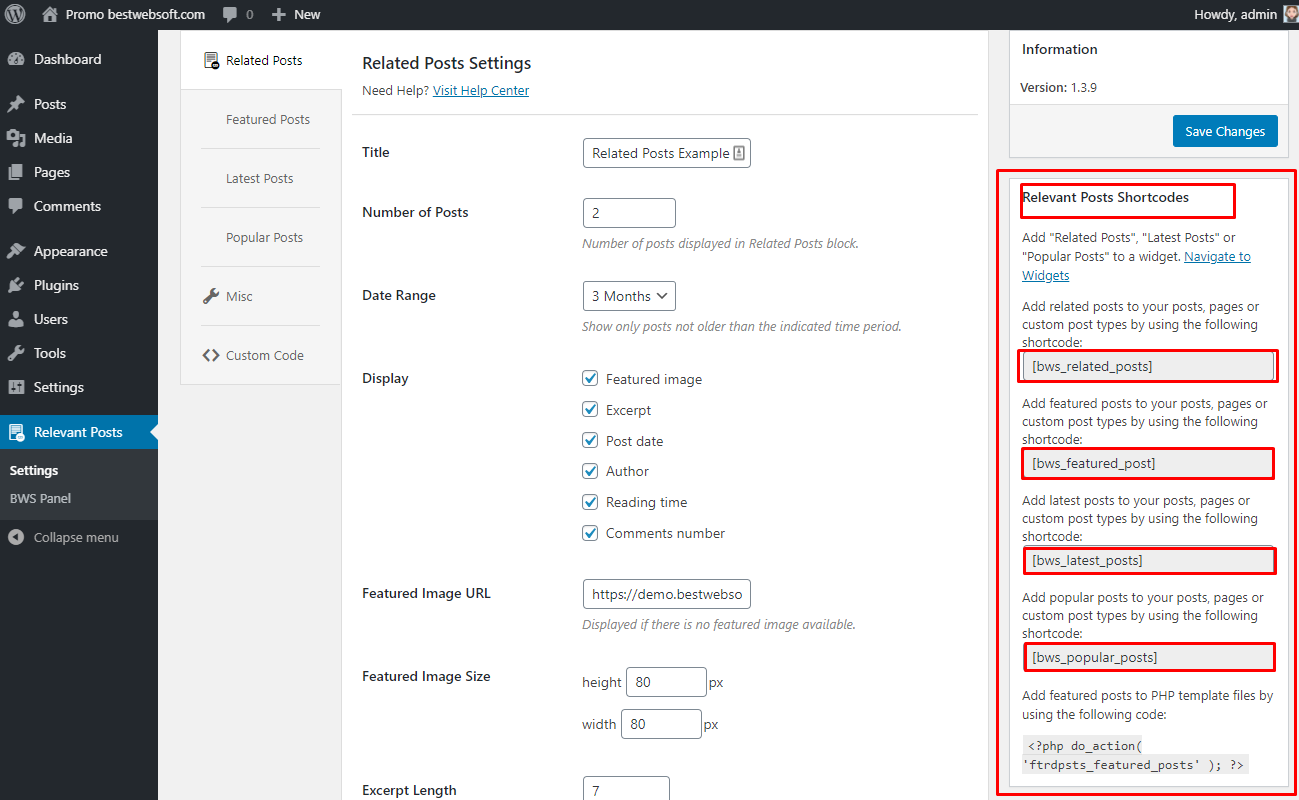This screenshot has width=1299, height=800.
Task: Click the Title input field
Action: coord(667,153)
